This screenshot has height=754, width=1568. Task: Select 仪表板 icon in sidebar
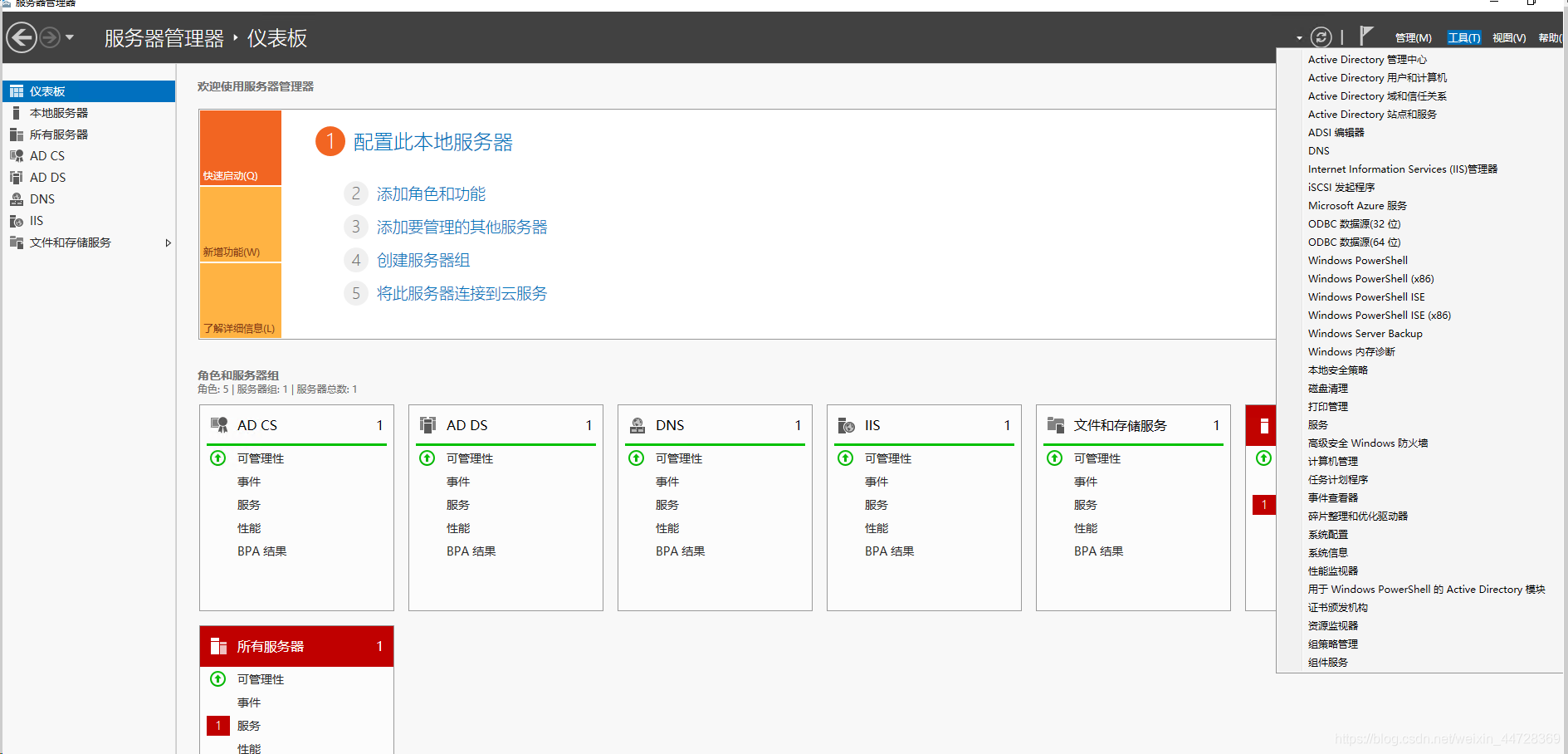17,91
